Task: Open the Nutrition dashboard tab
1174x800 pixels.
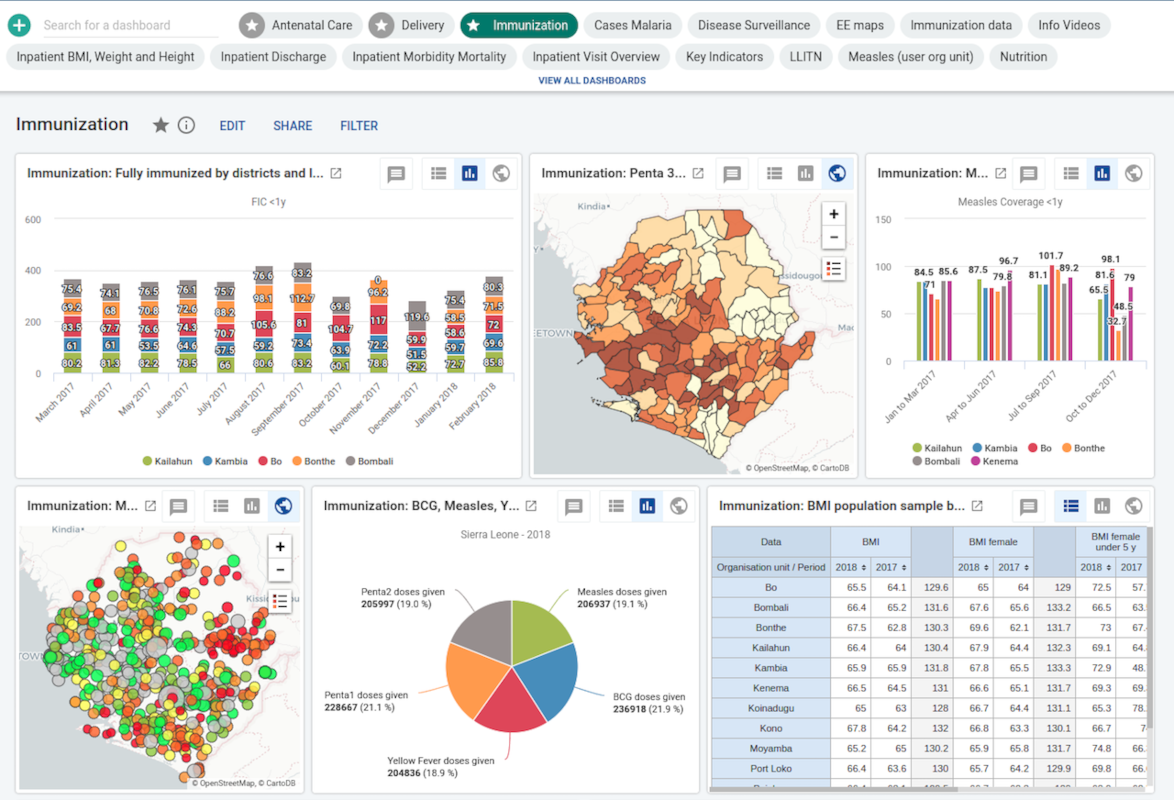Action: click(x=1023, y=56)
